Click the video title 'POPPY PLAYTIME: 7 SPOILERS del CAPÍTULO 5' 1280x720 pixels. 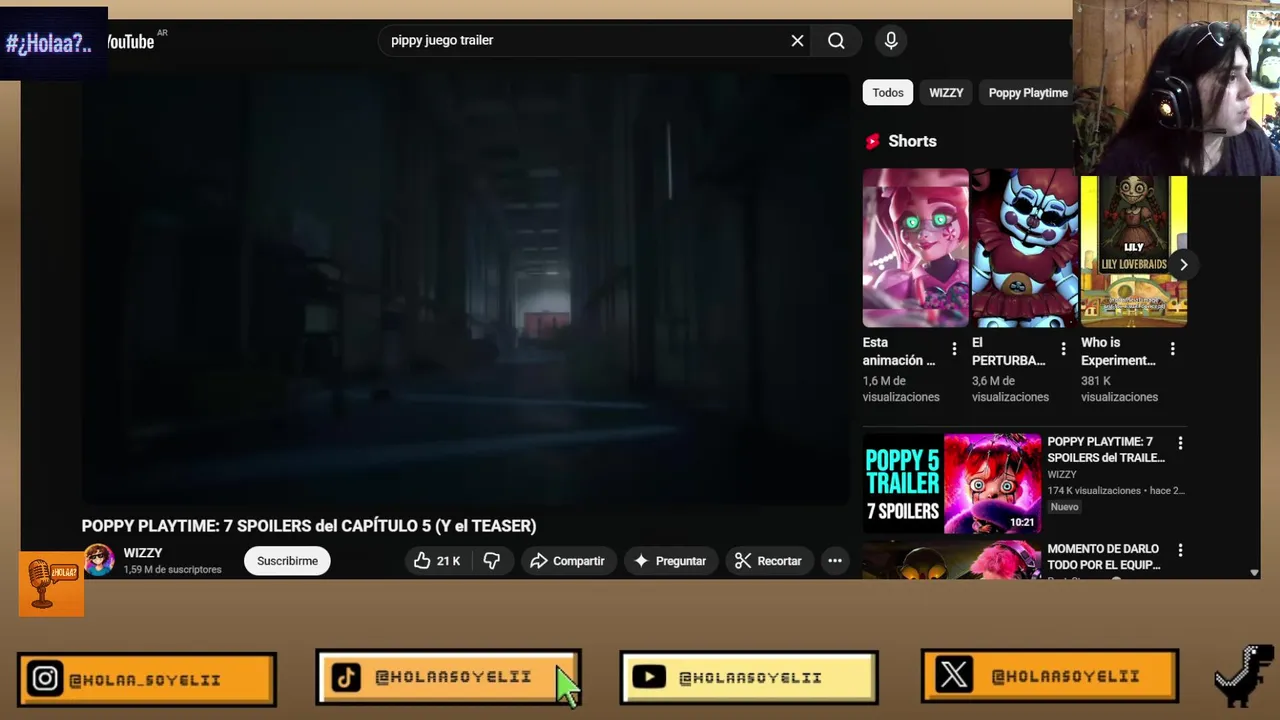point(309,525)
